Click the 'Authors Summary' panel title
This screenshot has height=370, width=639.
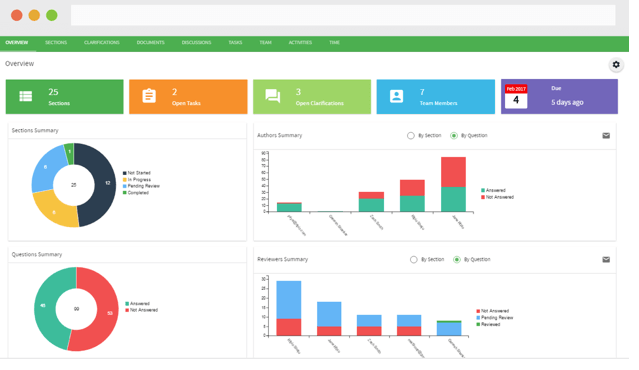(280, 135)
